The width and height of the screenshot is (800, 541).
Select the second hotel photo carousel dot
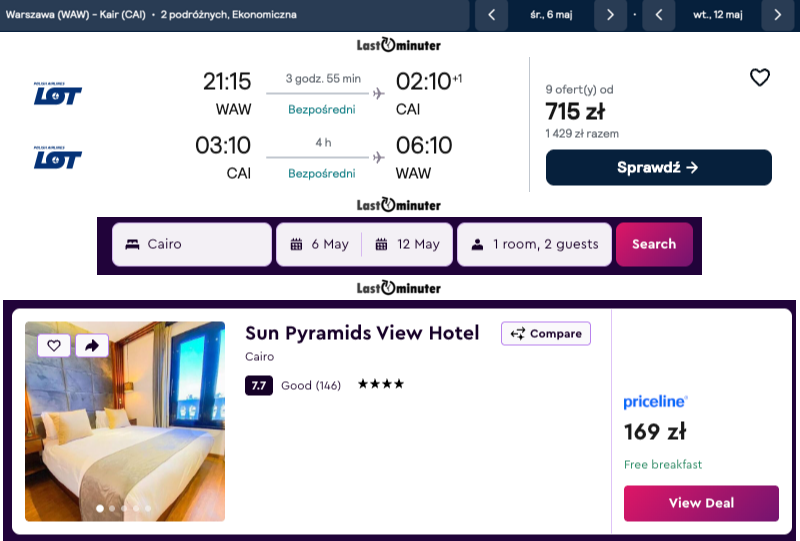[x=111, y=508]
